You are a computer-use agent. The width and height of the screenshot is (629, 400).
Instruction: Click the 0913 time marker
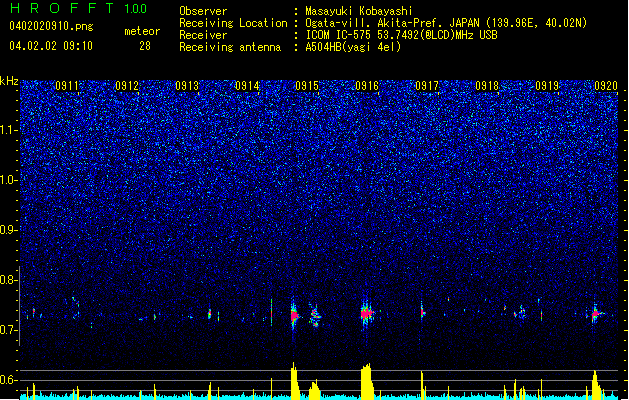(187, 86)
